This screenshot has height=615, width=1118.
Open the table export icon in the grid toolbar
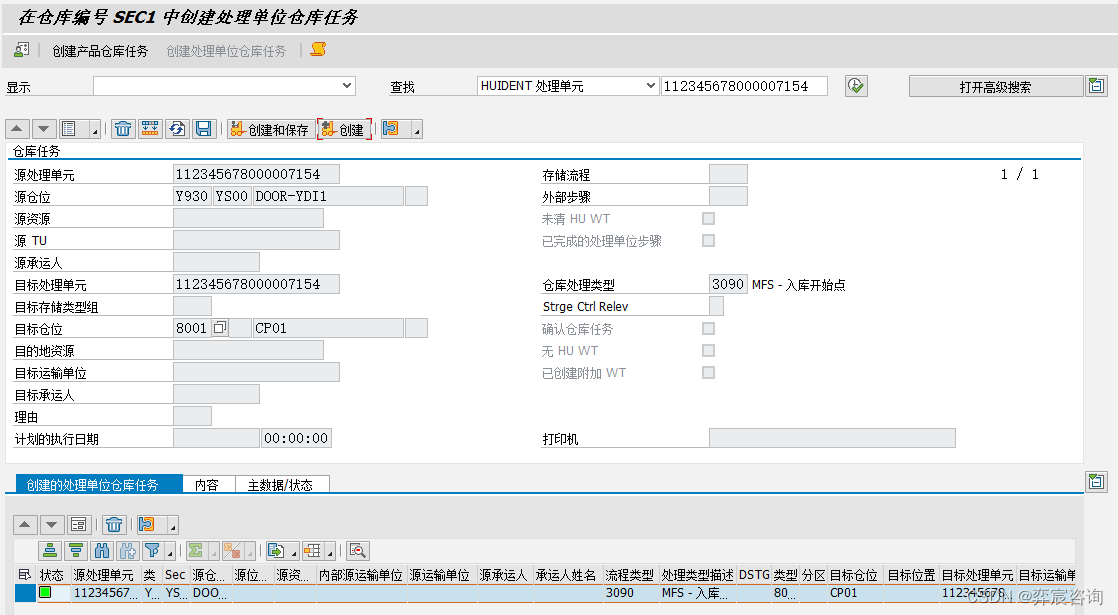(276, 551)
